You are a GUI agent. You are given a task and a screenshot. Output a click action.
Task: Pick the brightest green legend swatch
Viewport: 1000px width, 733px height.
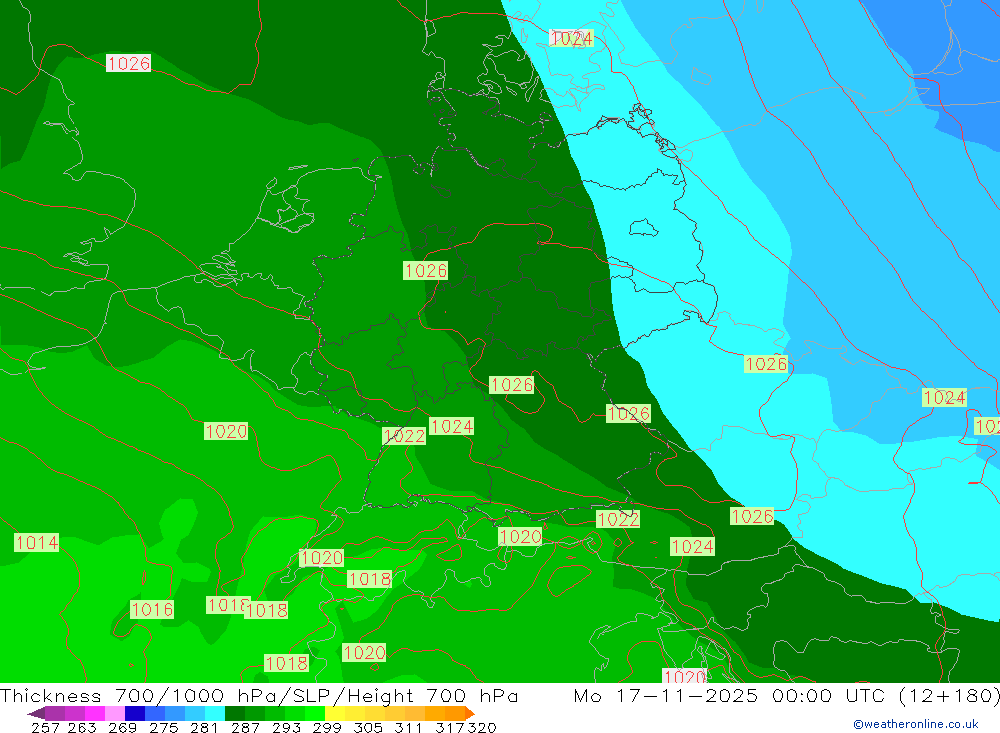pyautogui.click(x=315, y=713)
